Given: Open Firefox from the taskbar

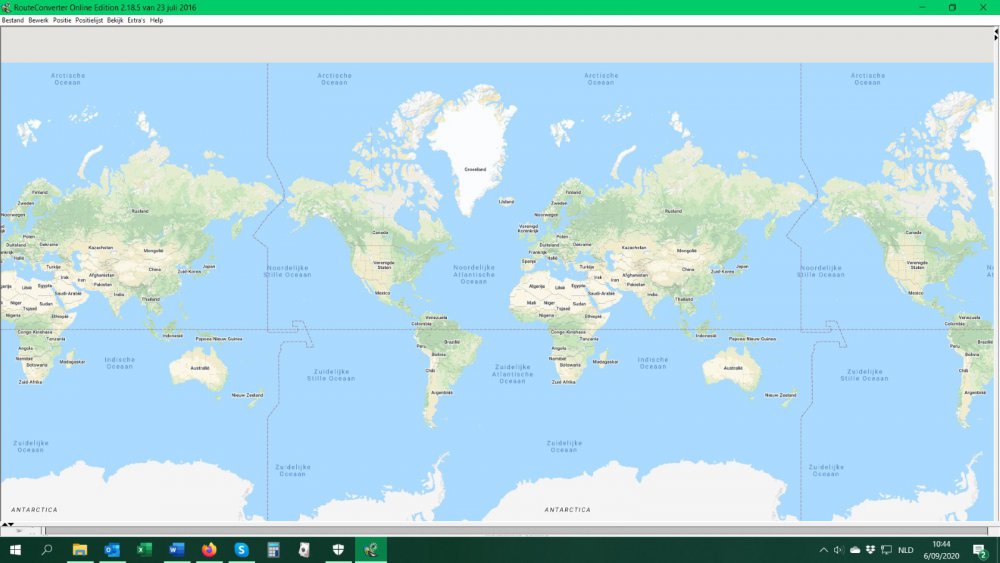Looking at the screenshot, I should click(209, 550).
